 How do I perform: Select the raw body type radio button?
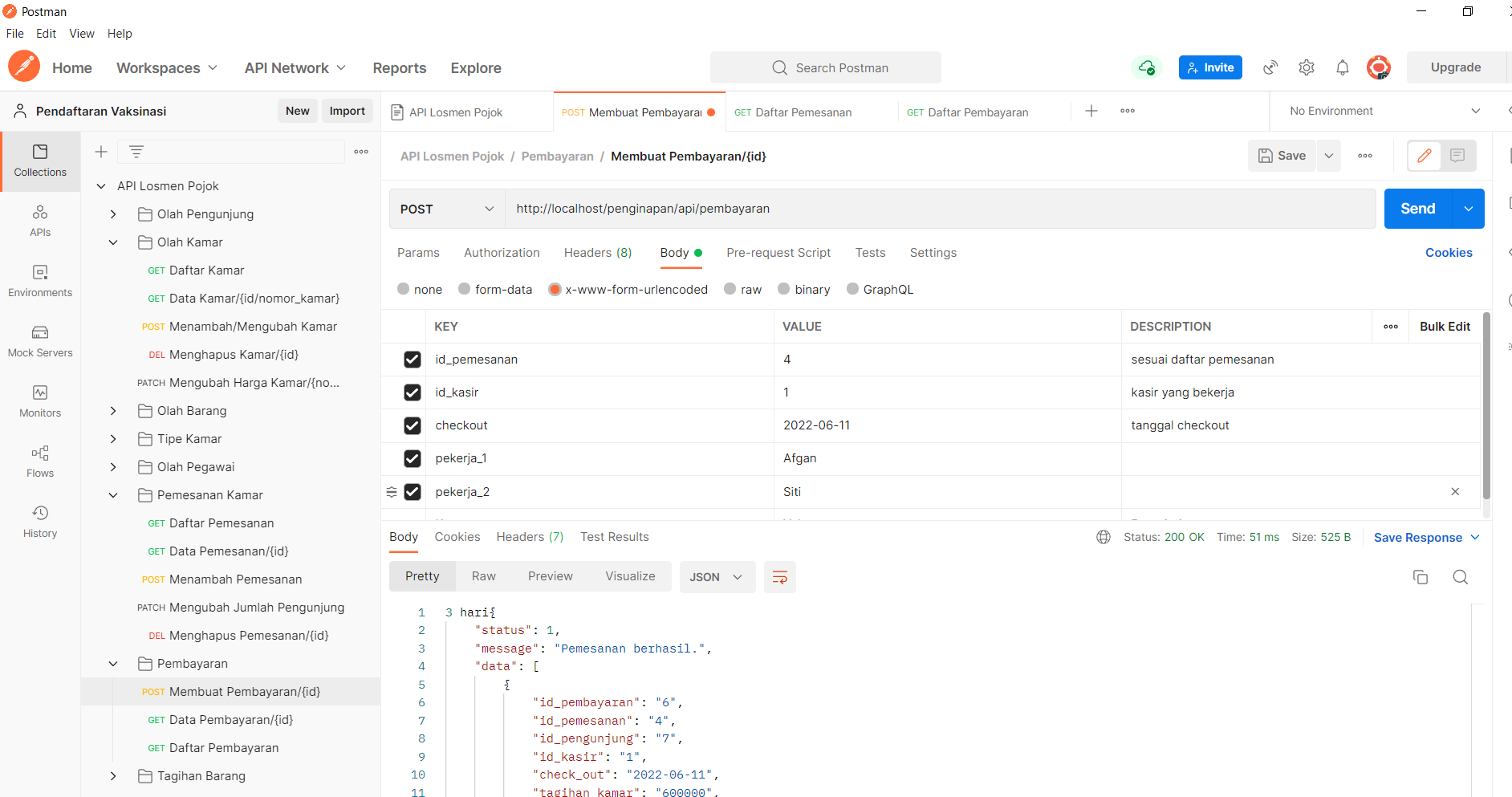(x=730, y=289)
